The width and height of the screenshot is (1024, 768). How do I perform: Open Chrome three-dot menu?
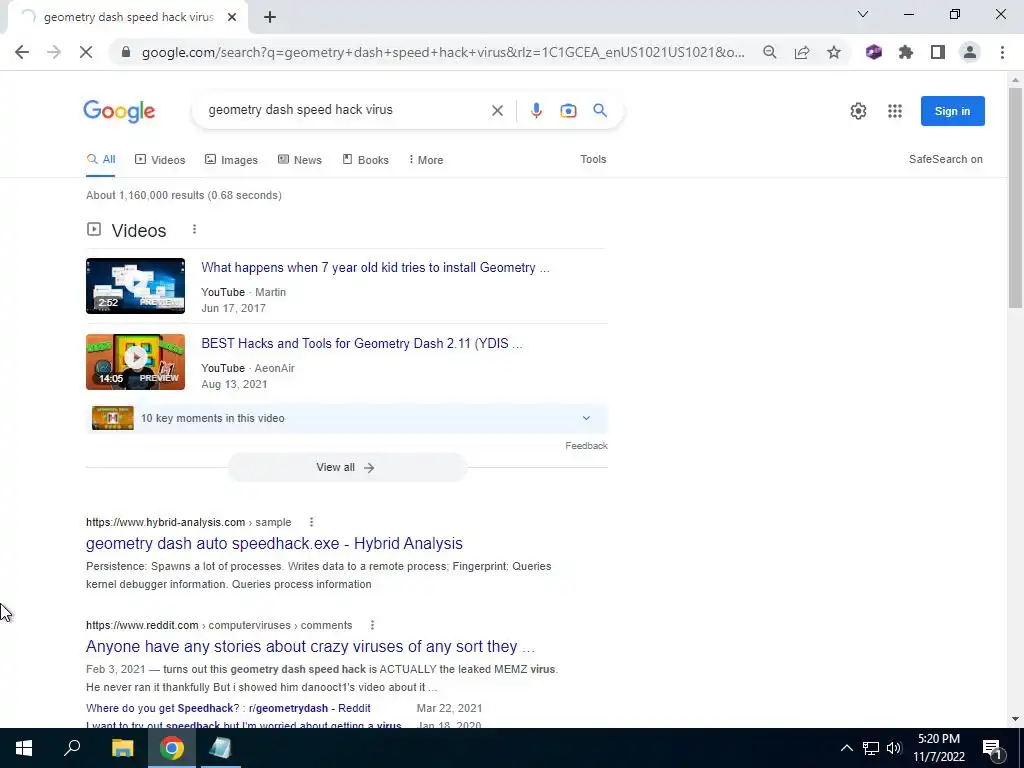(1002, 52)
